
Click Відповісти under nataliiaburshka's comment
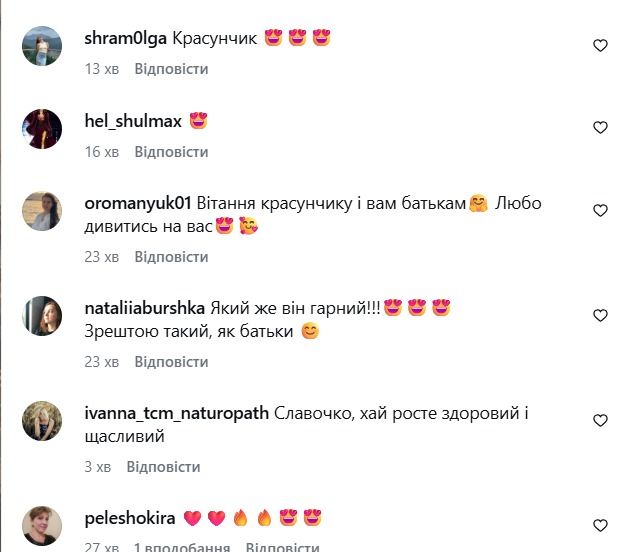(x=171, y=362)
